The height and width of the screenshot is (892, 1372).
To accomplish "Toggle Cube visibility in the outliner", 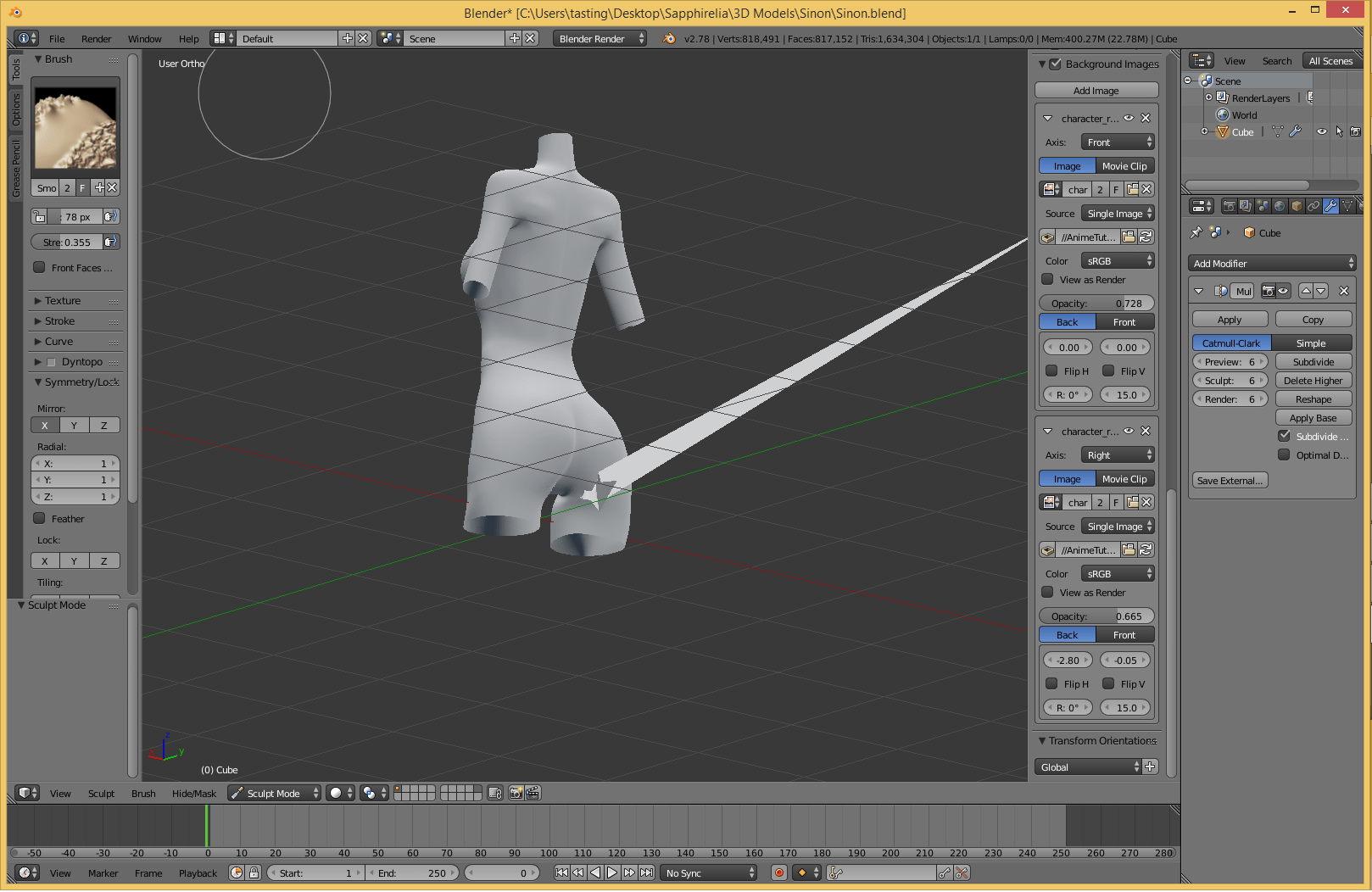I will pos(1321,131).
